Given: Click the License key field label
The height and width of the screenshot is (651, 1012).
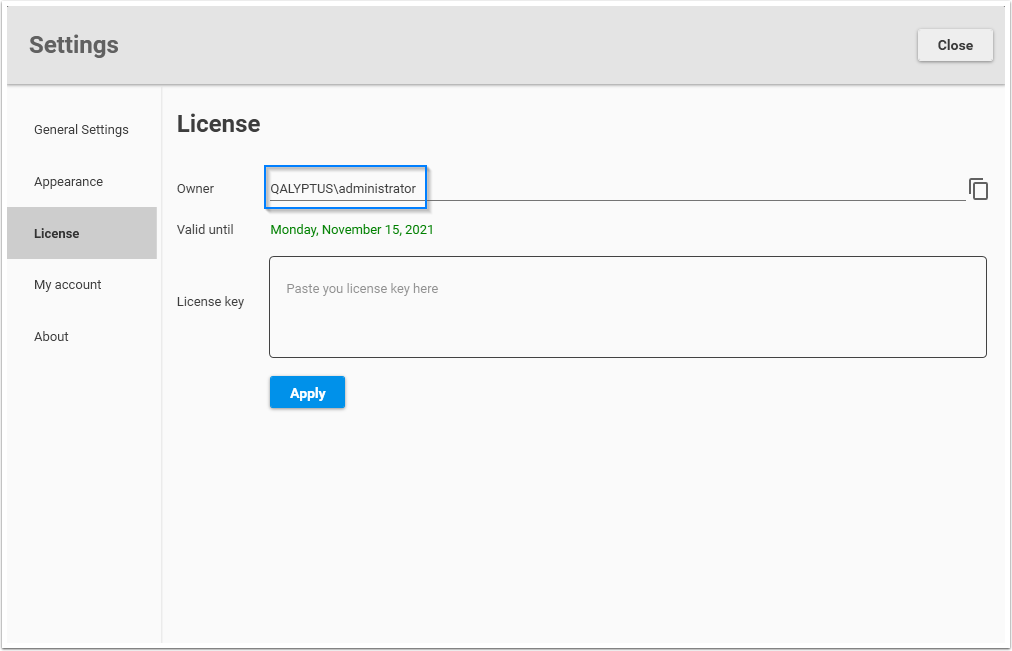Looking at the screenshot, I should [210, 301].
